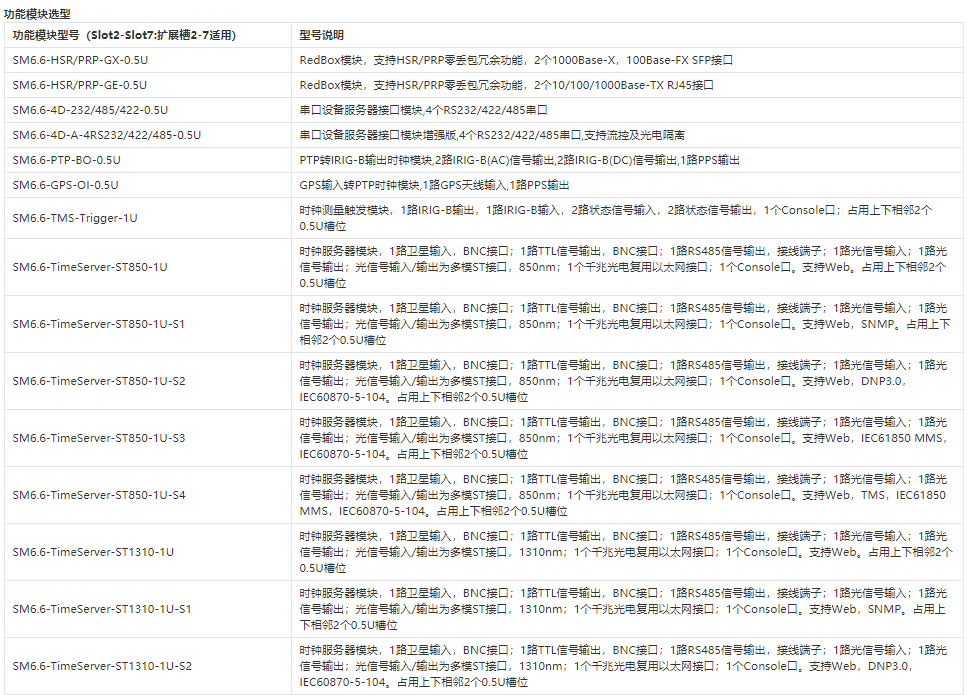
Task: Click the SM6.6-TimeServer-ST1310-1U-S2 model cell
Action: 102,666
